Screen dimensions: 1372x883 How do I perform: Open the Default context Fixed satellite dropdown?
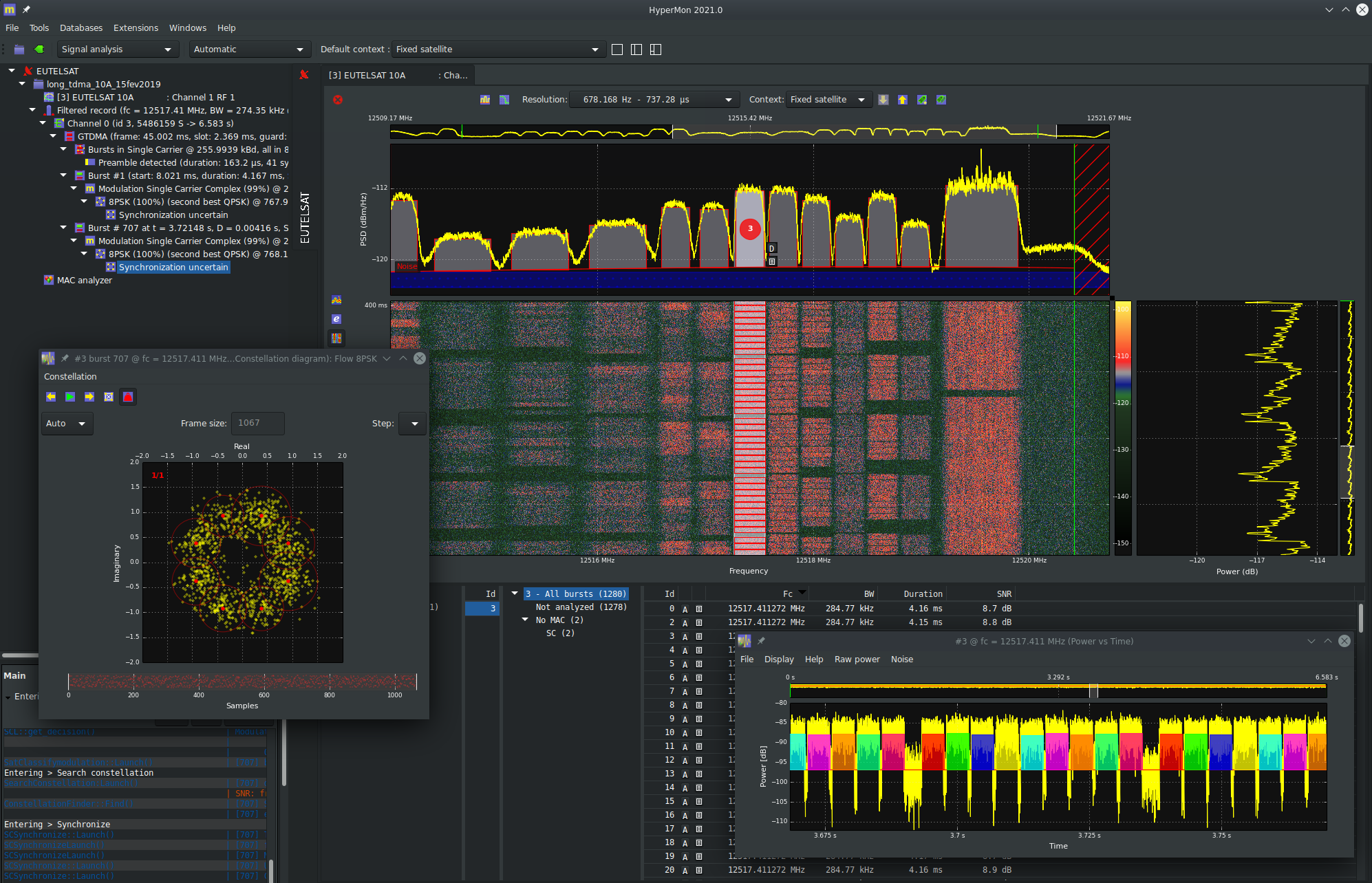498,50
